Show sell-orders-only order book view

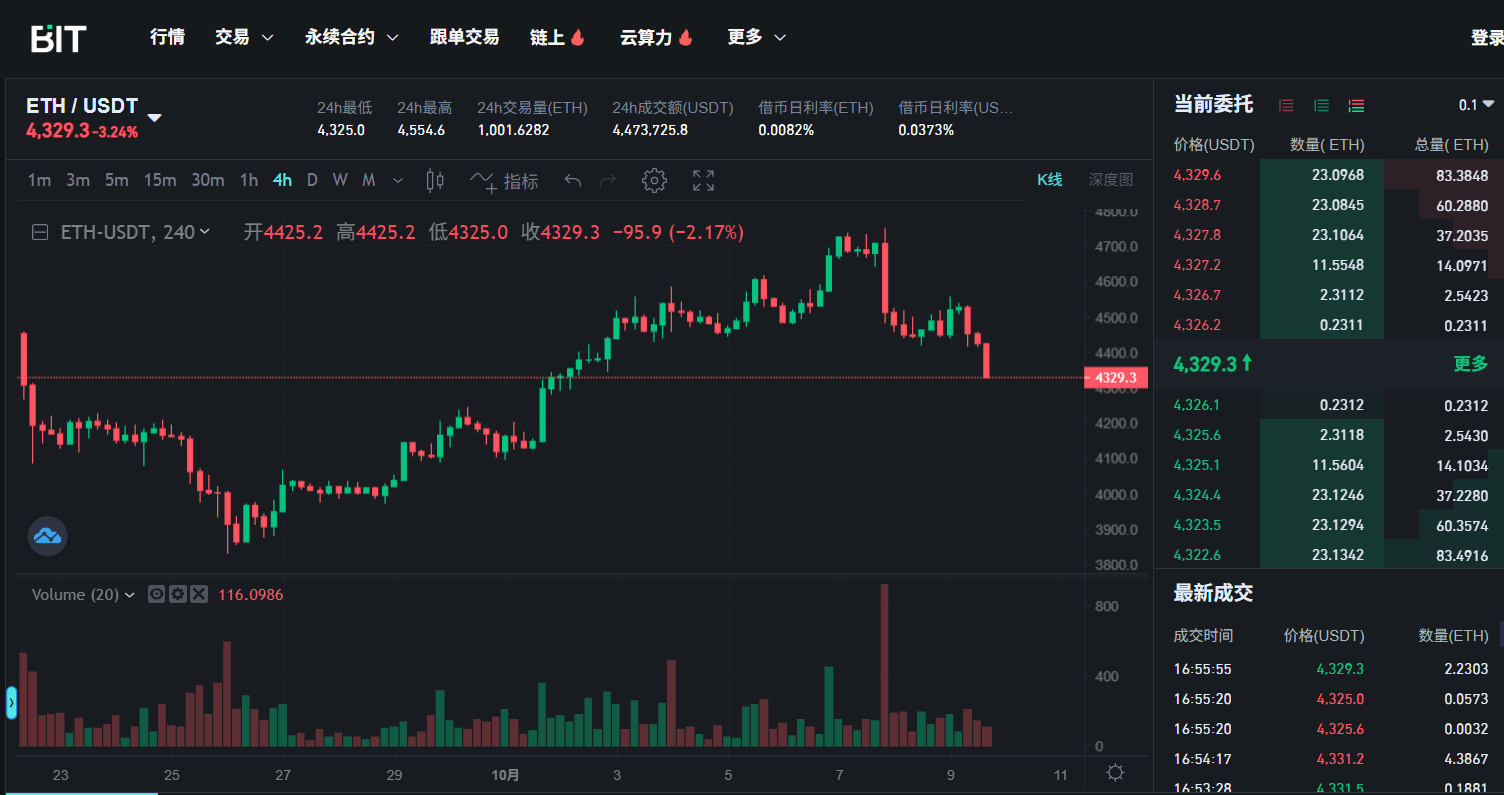coord(1286,106)
